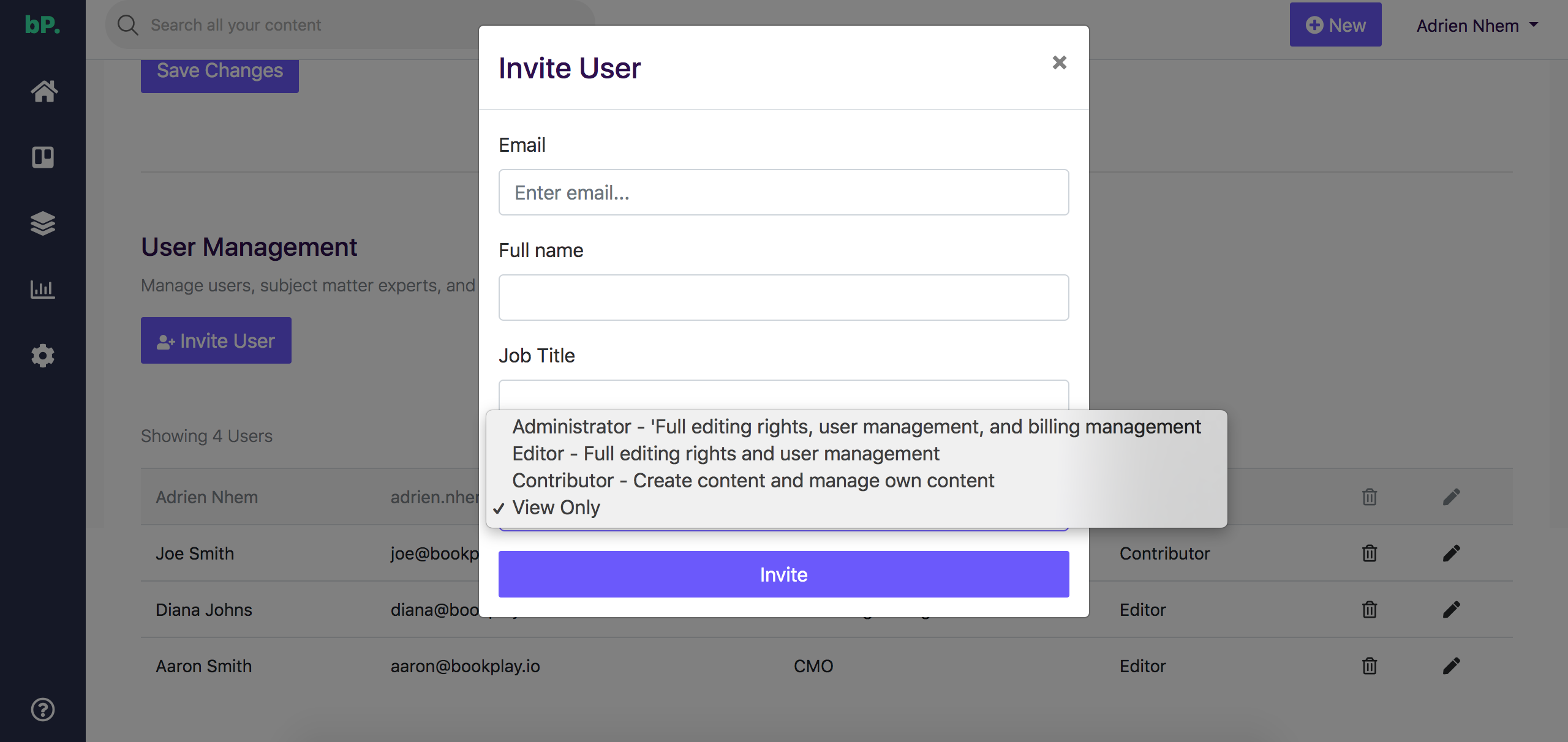Click the bP. logo
1568x742 pixels.
pyautogui.click(x=42, y=24)
